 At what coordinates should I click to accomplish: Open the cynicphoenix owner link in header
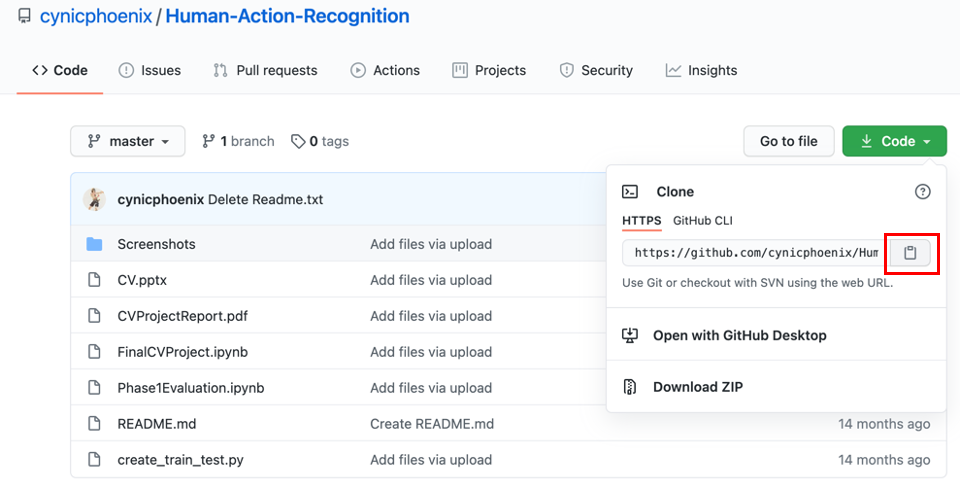coord(96,16)
